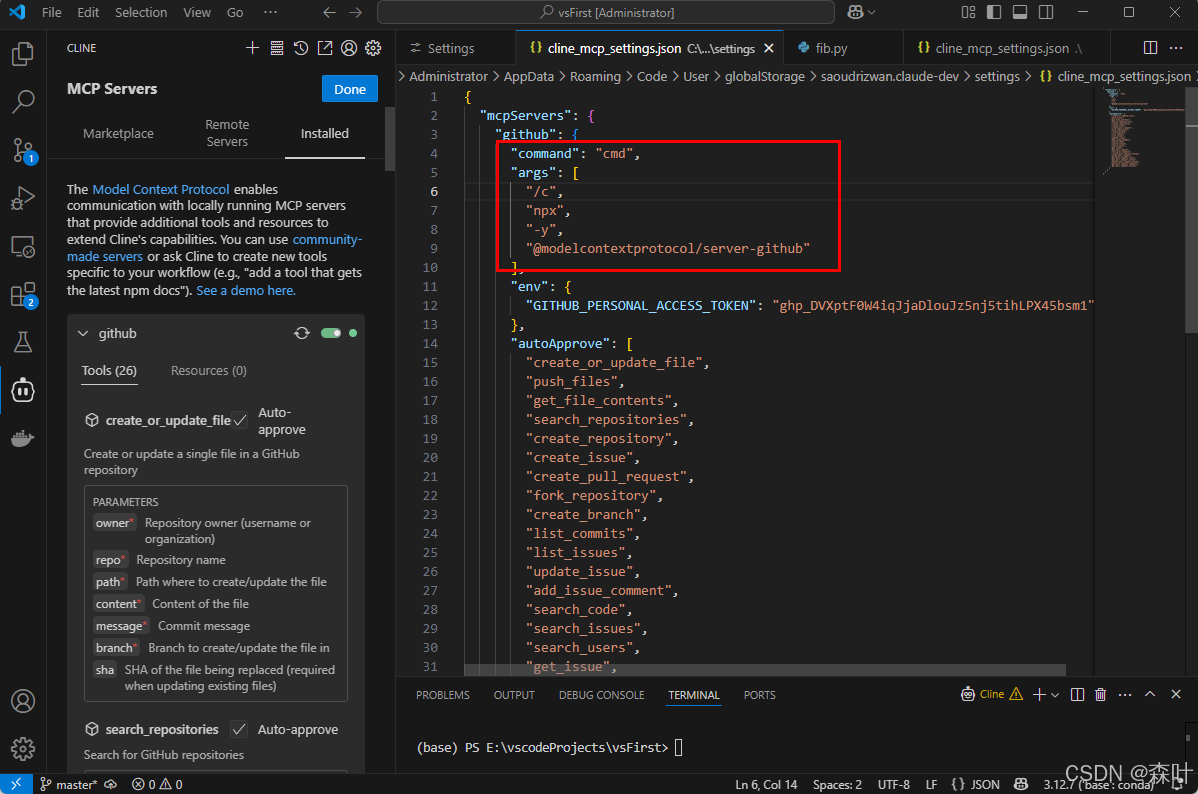Open the Search view in activity bar
1198x794 pixels.
(23, 101)
